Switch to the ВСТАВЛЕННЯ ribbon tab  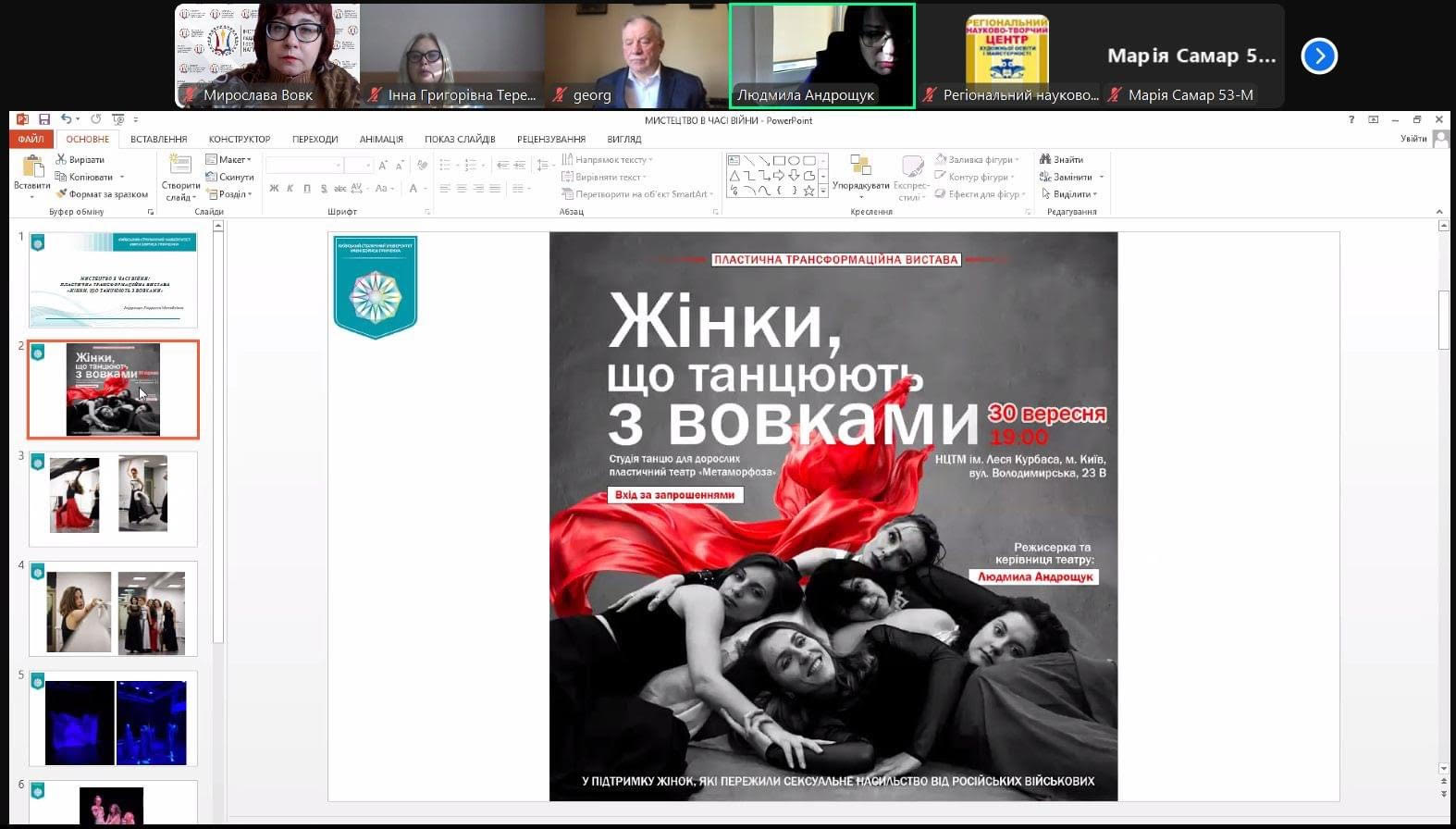point(158,139)
